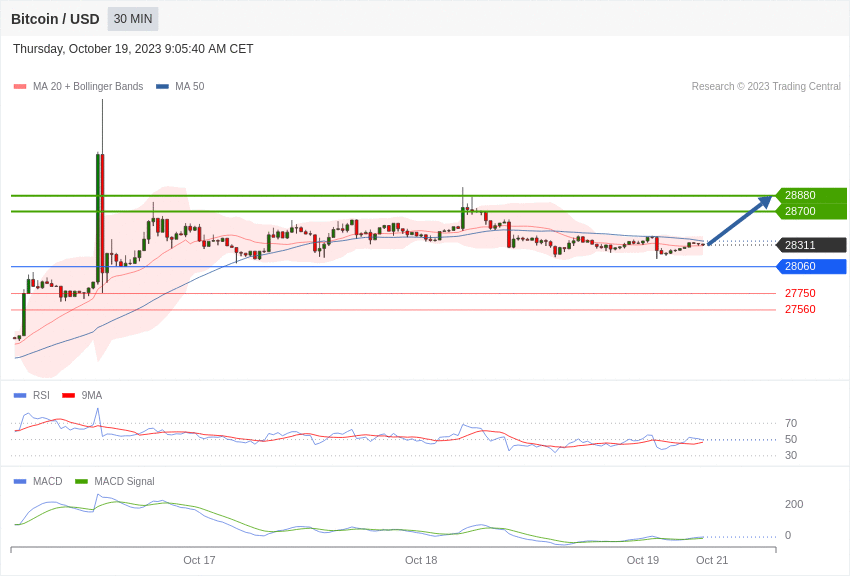This screenshot has width=850, height=576.
Task: Click the 28311 current price tag
Action: [811, 245]
